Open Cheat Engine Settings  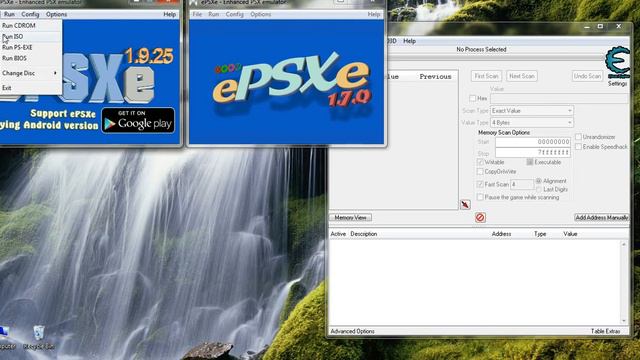pyautogui.click(x=618, y=83)
